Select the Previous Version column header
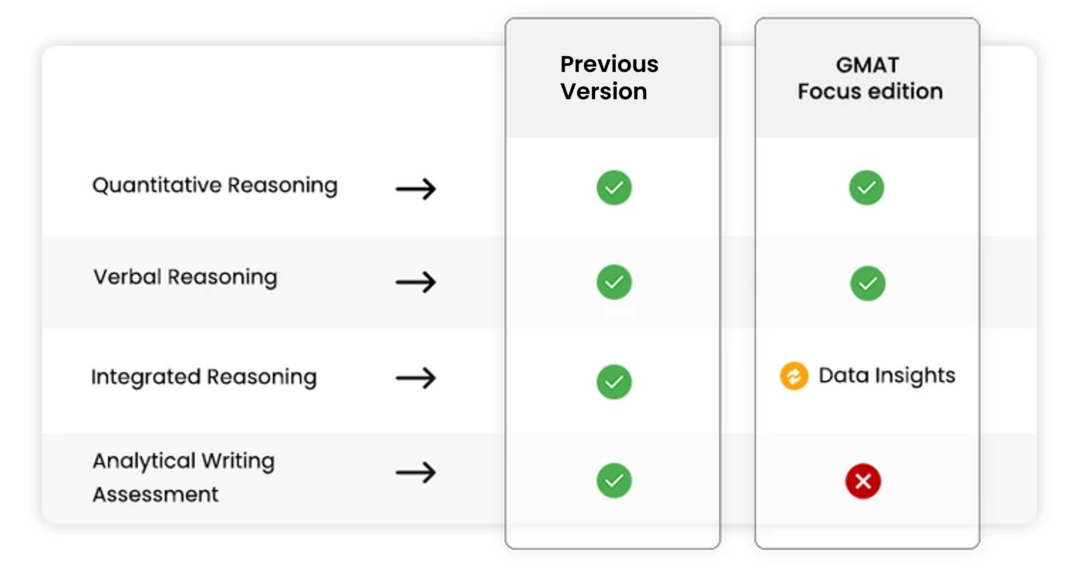The height and width of the screenshot is (571, 1080). (609, 78)
